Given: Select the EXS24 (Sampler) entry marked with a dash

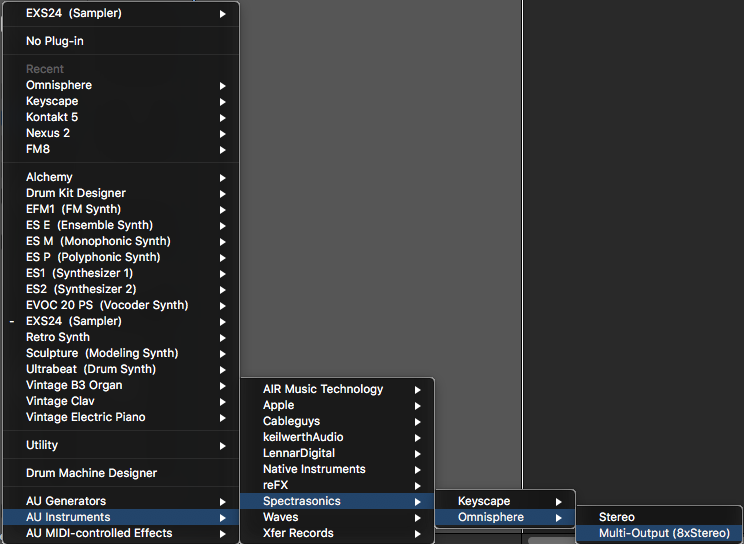Looking at the screenshot, I should point(121,321).
